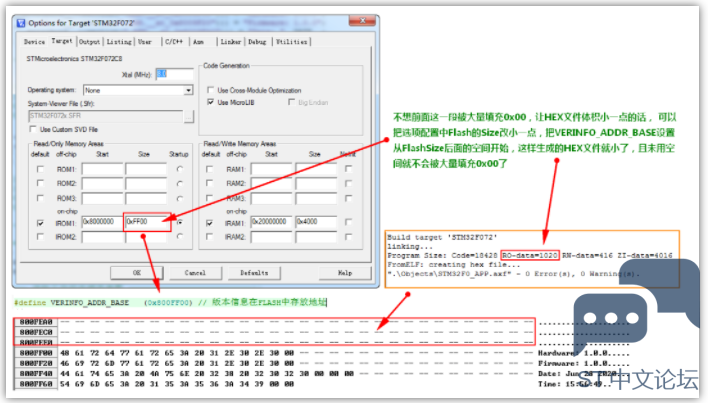Click the RAM1 Start field
Screen dimensions: 711x403
272,170
